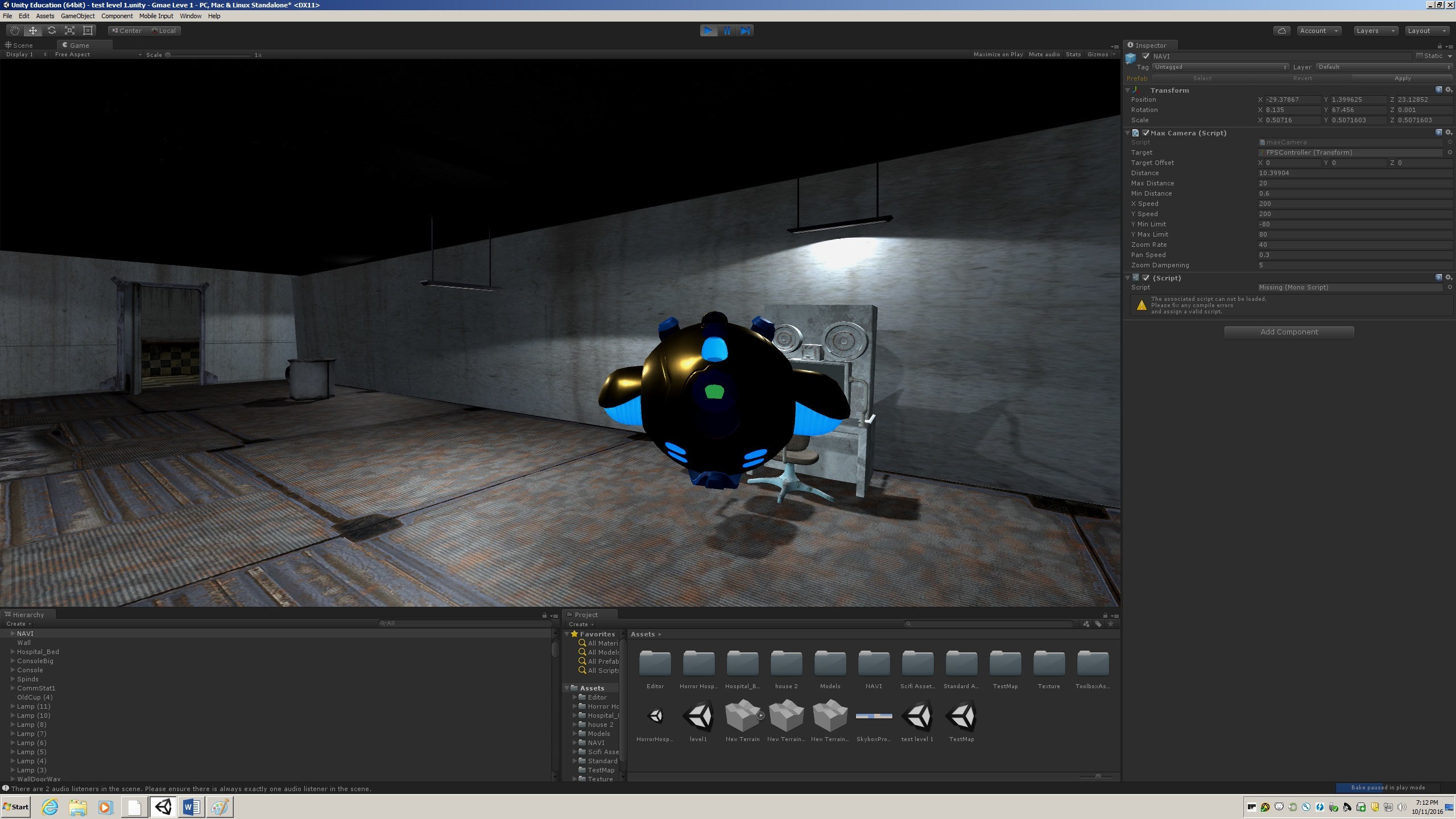Select the TestMap scene asset
The image size is (1456, 819).
coord(961,721)
